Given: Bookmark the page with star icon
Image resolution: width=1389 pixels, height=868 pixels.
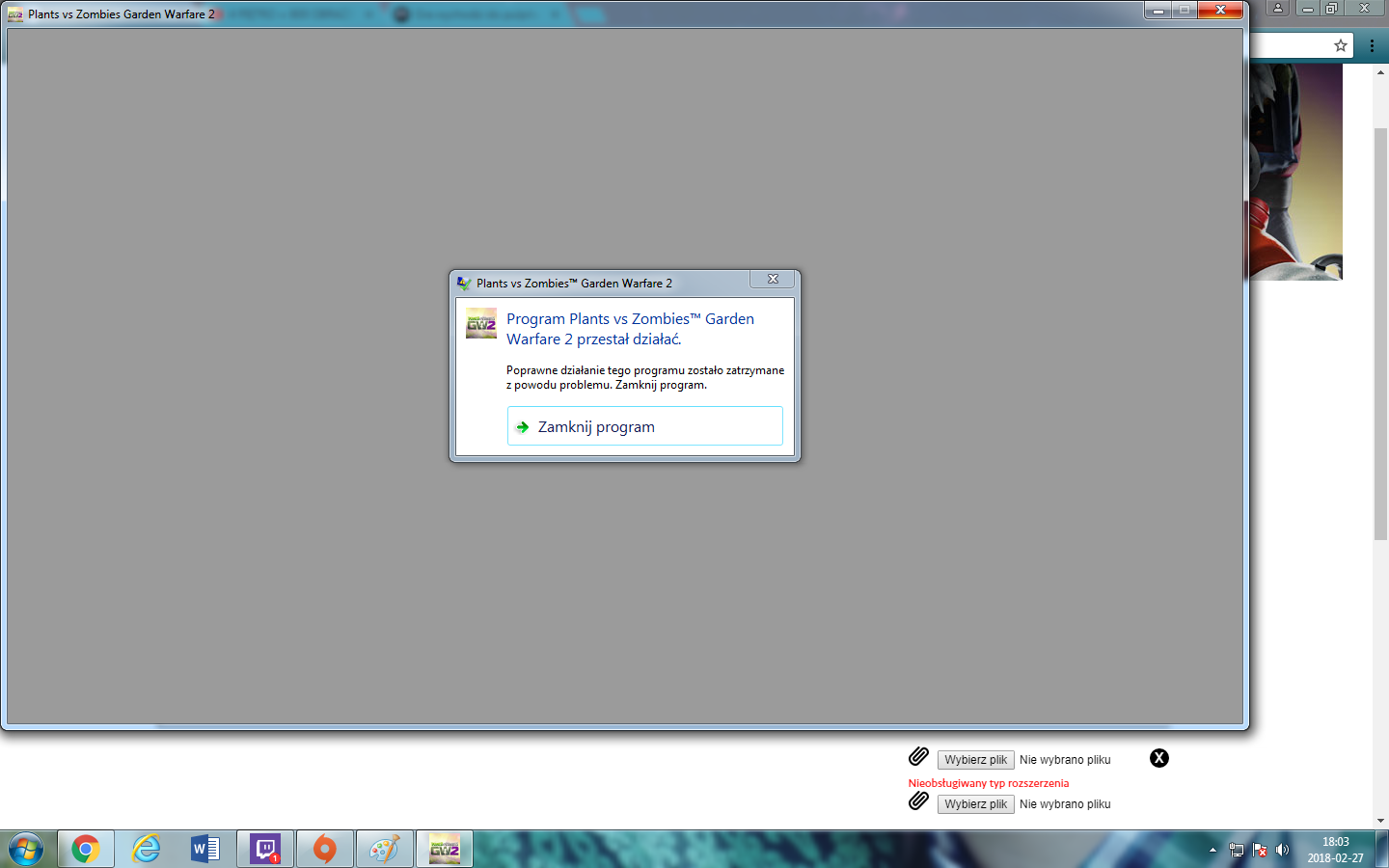Looking at the screenshot, I should [1340, 45].
